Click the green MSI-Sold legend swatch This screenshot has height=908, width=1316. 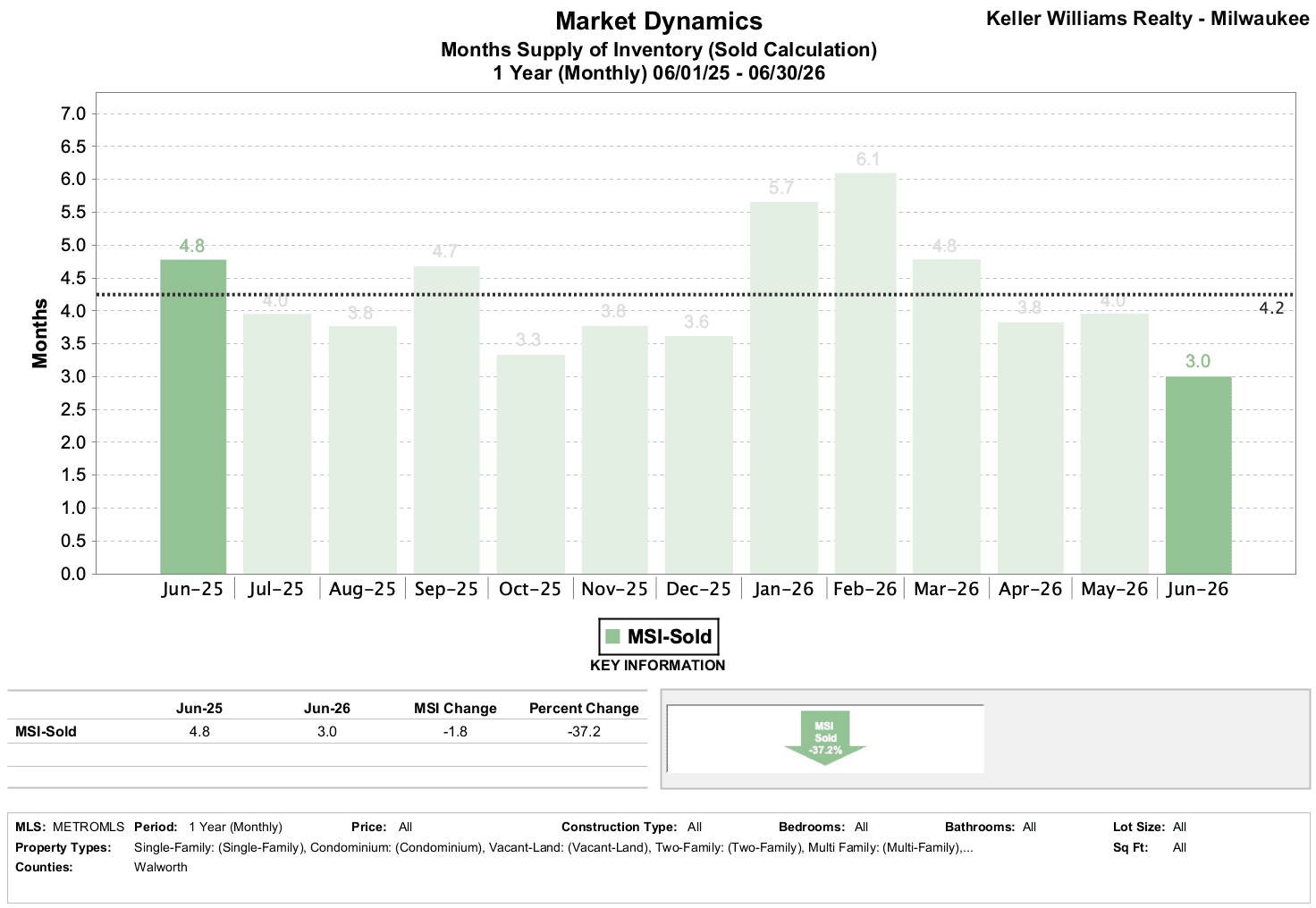612,636
